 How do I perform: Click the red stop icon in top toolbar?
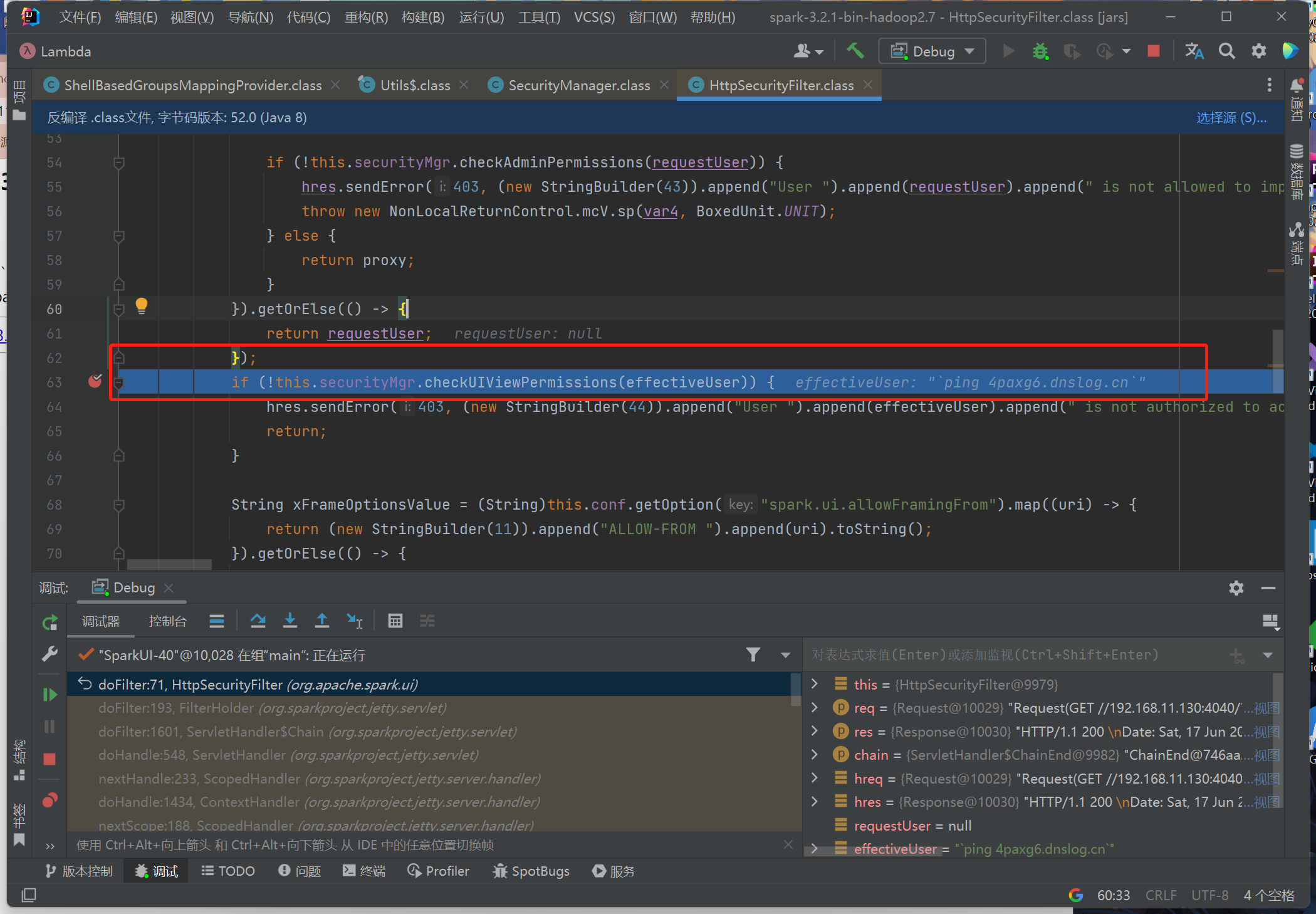(1153, 51)
